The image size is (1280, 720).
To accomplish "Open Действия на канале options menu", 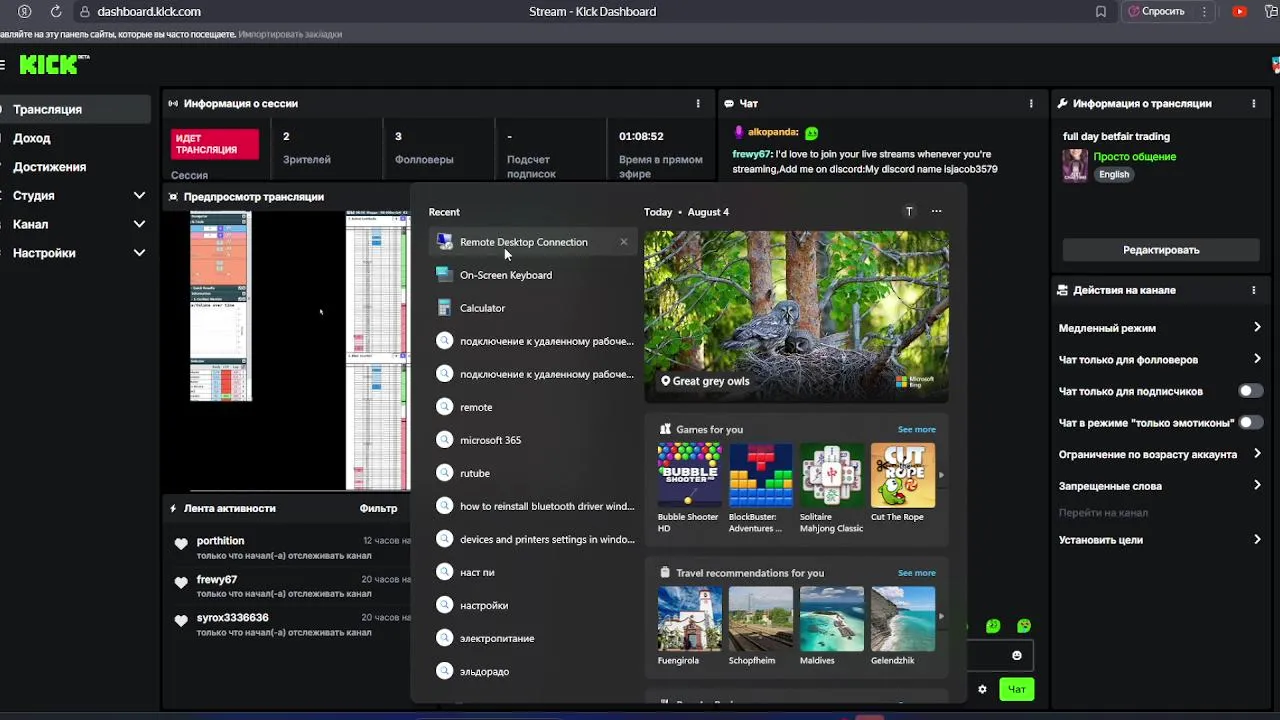I will click(x=1254, y=290).
